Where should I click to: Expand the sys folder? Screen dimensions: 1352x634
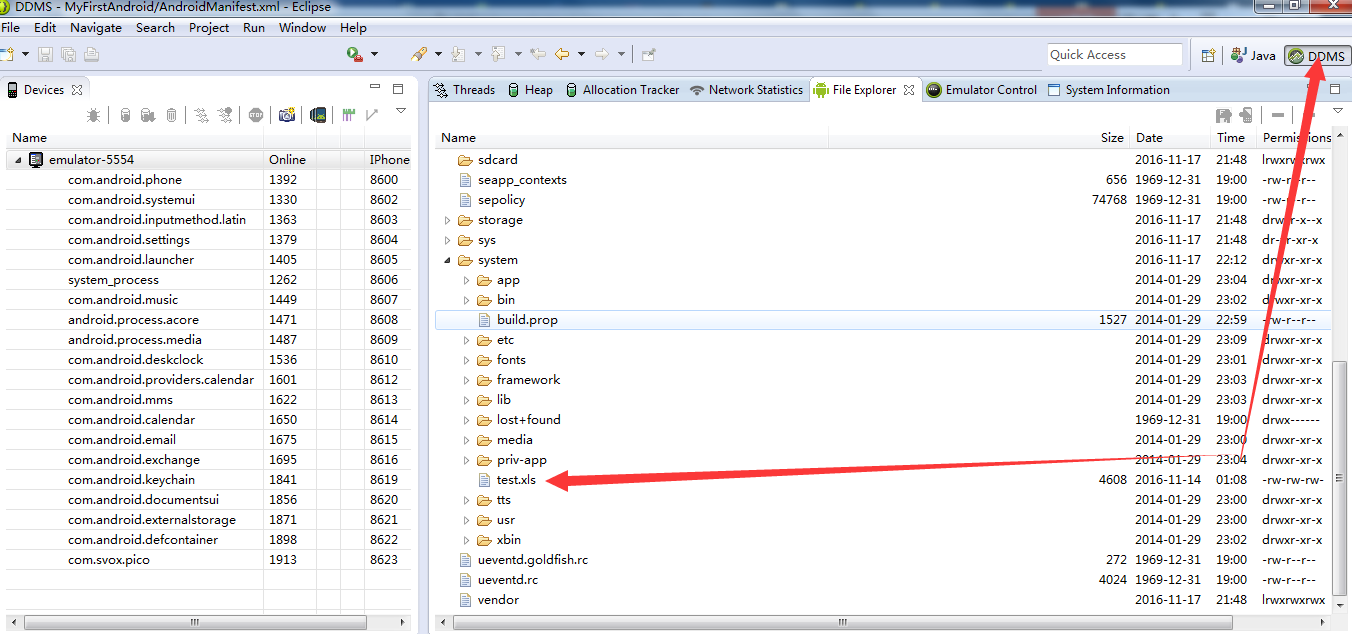[447, 240]
